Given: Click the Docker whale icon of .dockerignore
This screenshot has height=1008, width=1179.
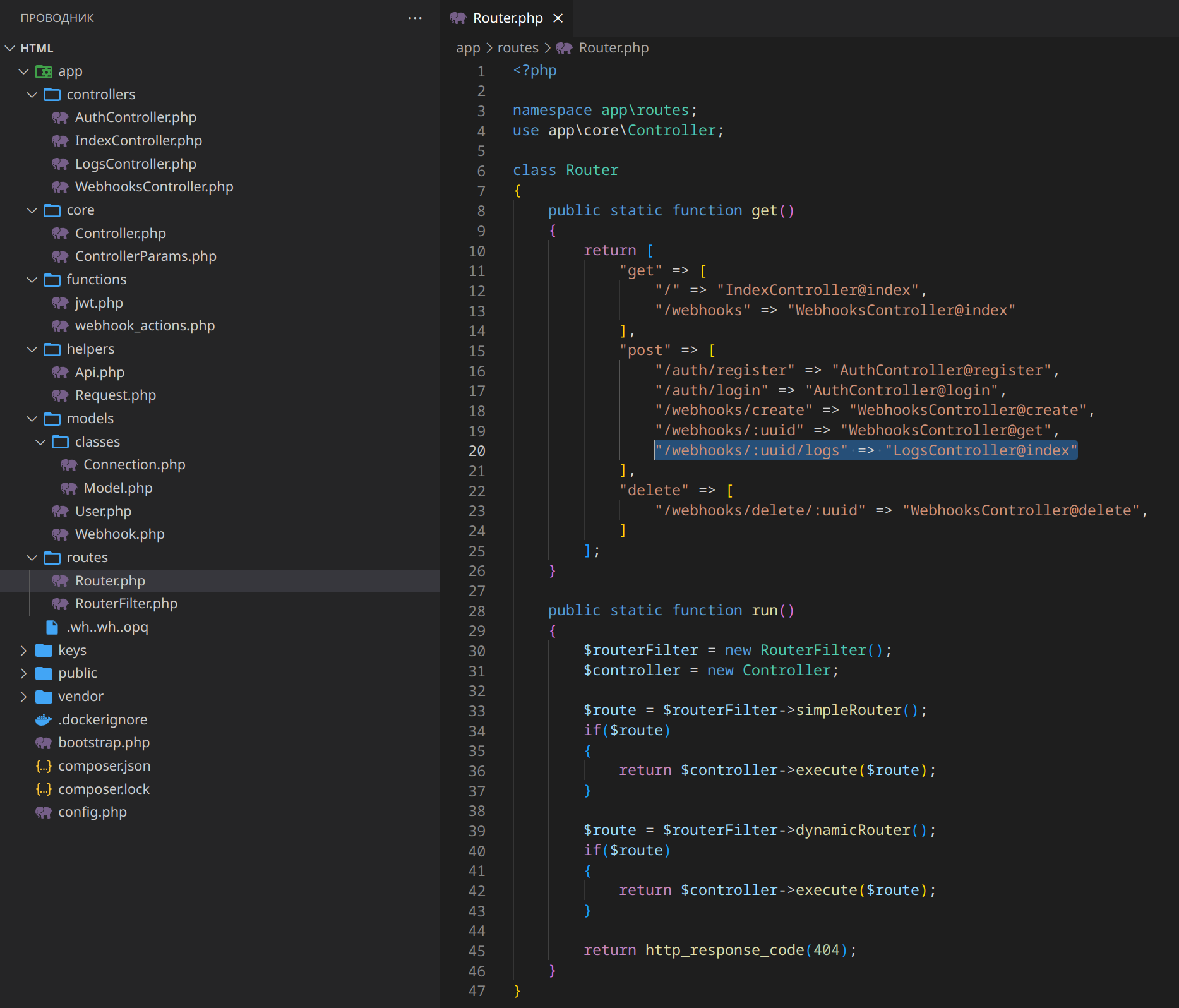Looking at the screenshot, I should 44,720.
